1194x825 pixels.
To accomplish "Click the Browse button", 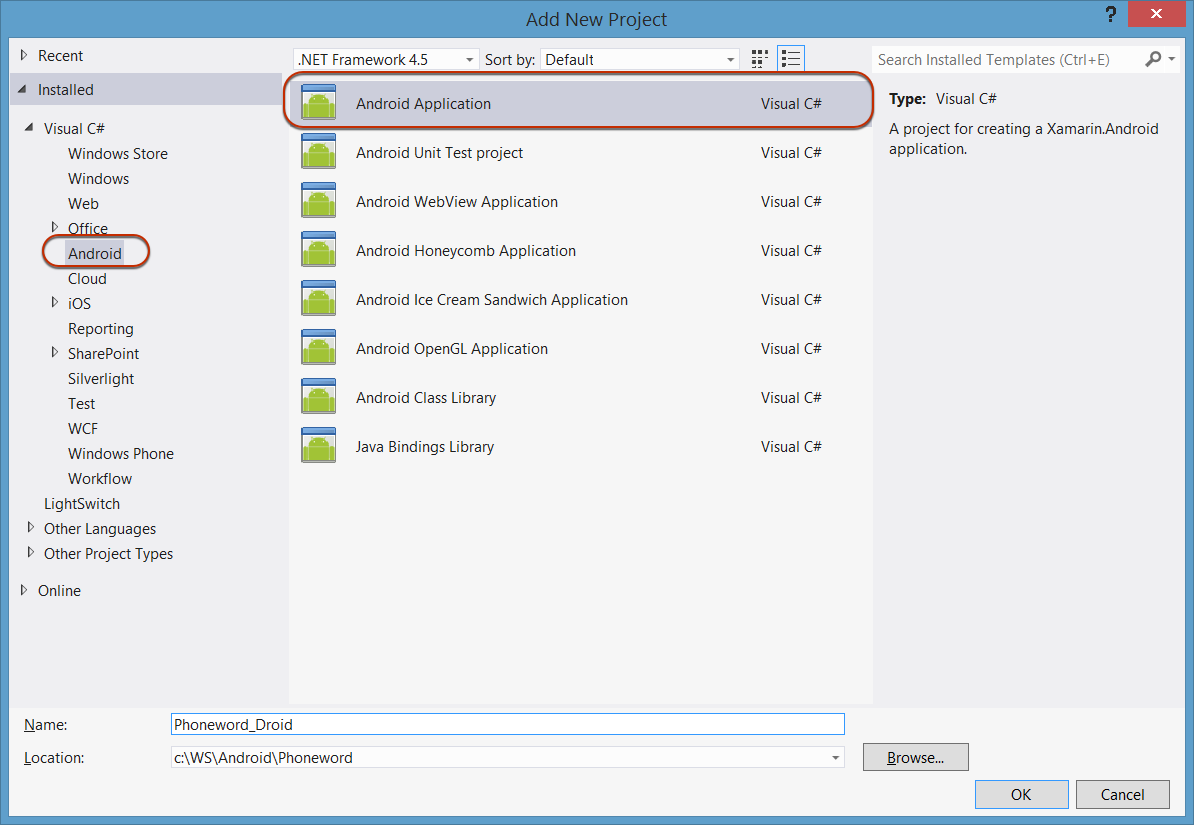I will (x=915, y=758).
